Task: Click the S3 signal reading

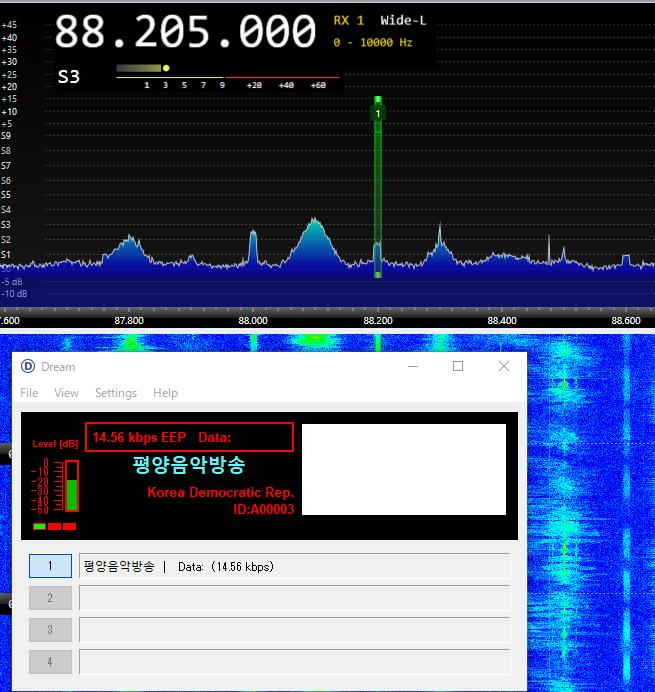Action: (69, 77)
